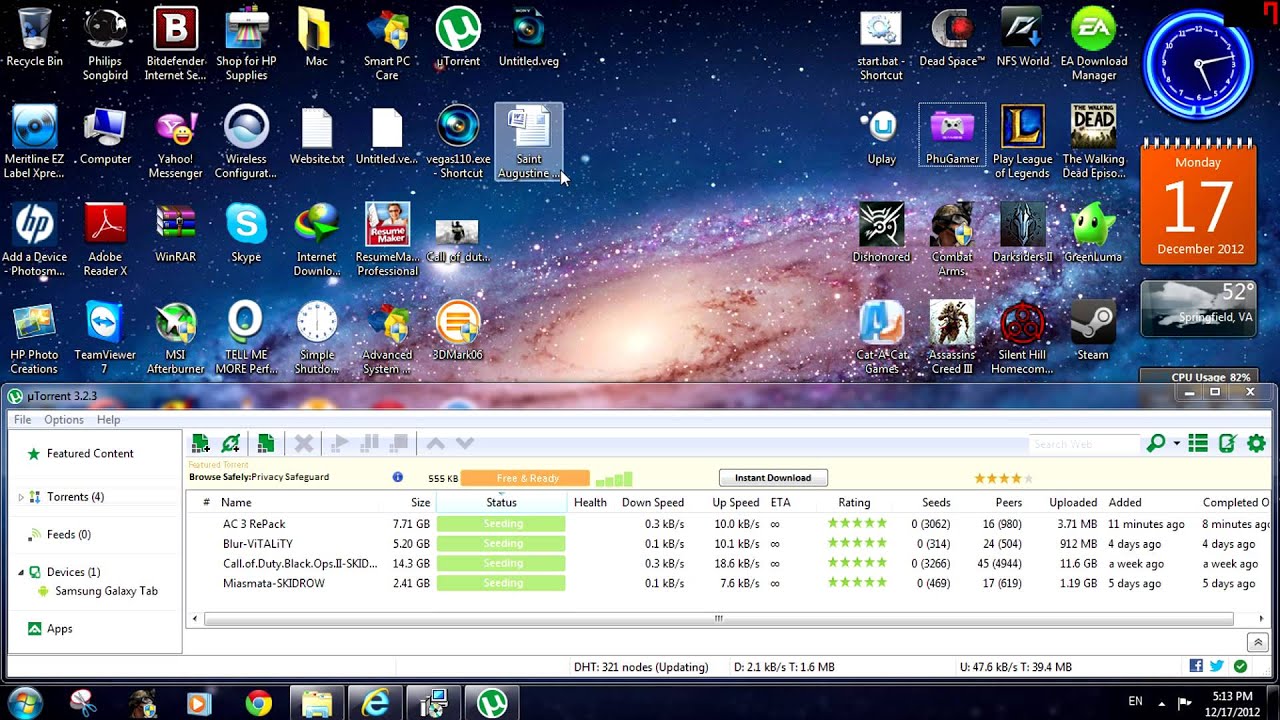Screen dimensions: 1280x720
Task: Expand the Torrents (4) tree node
Action: [x=21, y=497]
